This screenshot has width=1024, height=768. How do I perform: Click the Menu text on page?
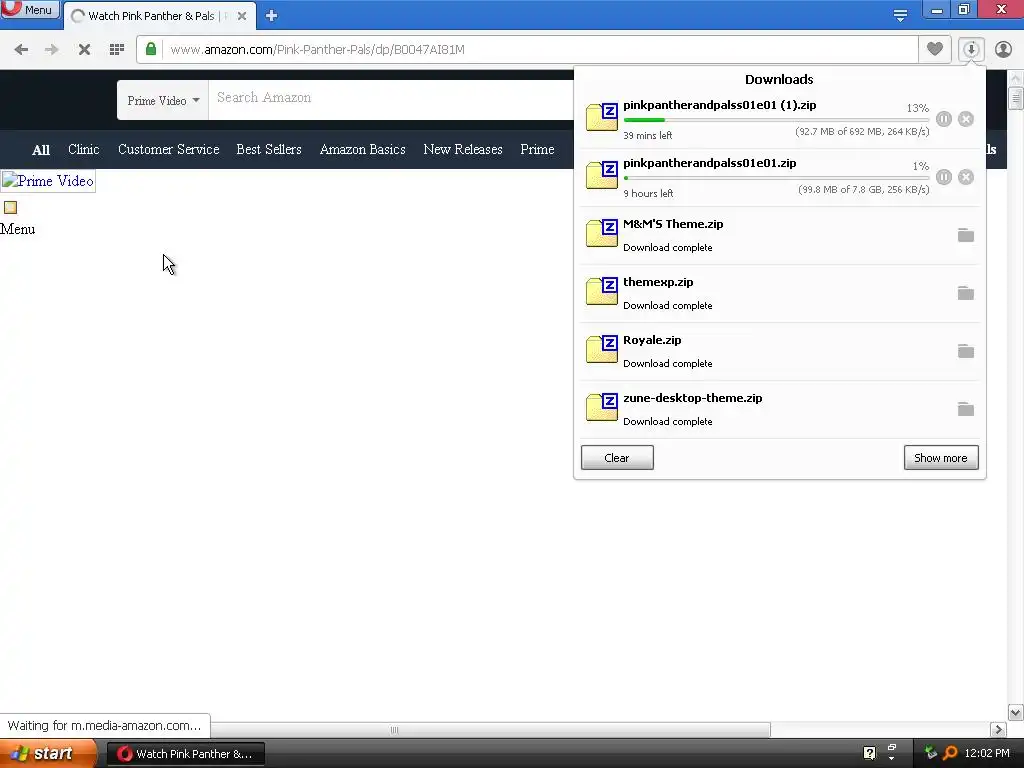(18, 229)
